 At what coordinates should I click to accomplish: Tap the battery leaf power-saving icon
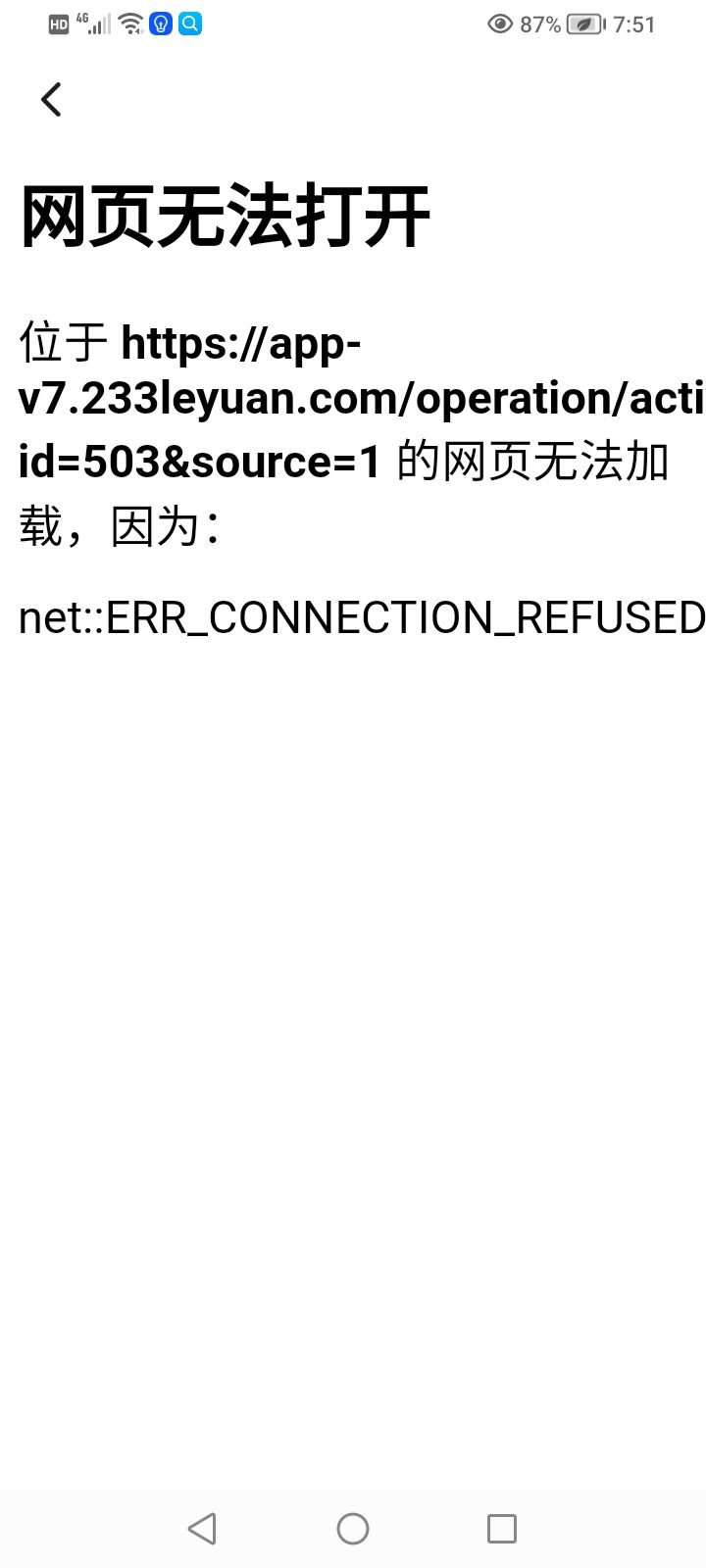point(585,24)
